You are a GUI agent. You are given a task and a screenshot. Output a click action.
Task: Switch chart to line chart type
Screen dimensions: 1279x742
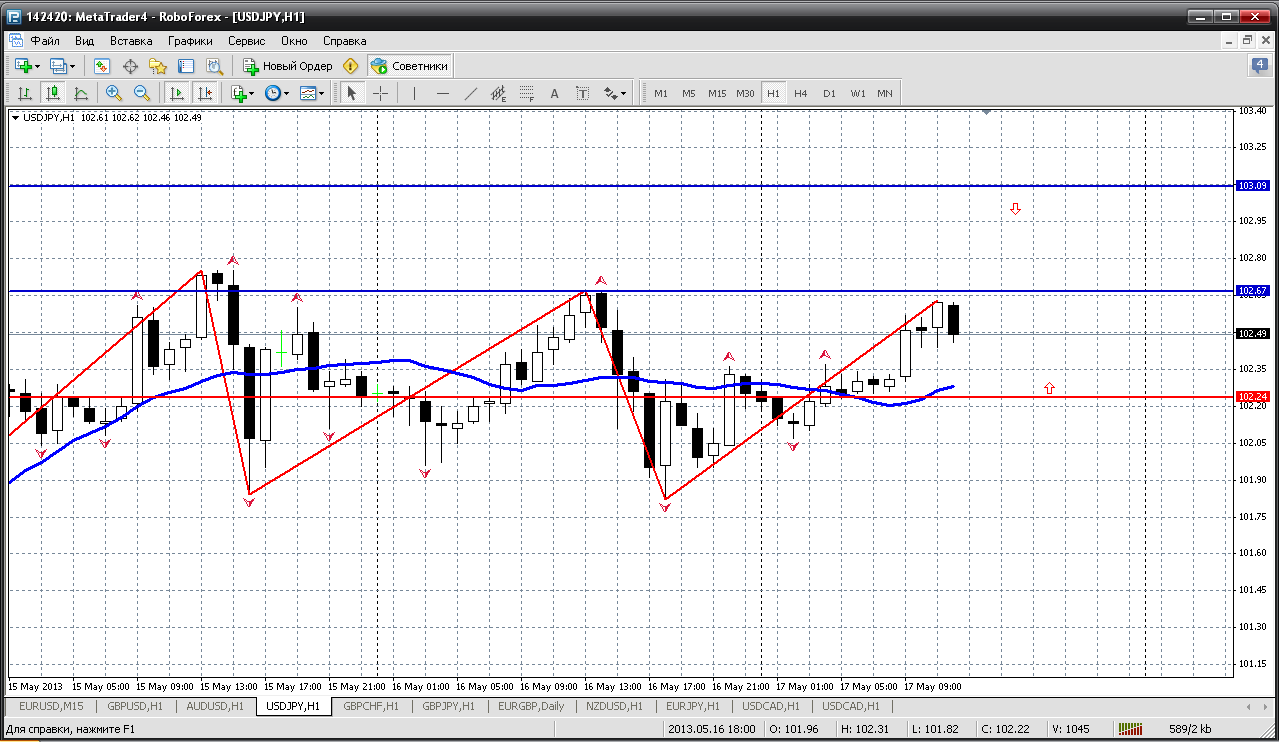point(81,93)
